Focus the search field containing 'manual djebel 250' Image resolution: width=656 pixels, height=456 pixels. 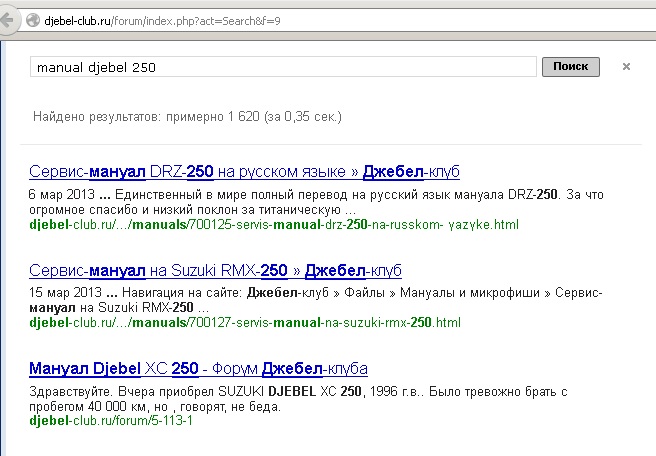[283, 67]
